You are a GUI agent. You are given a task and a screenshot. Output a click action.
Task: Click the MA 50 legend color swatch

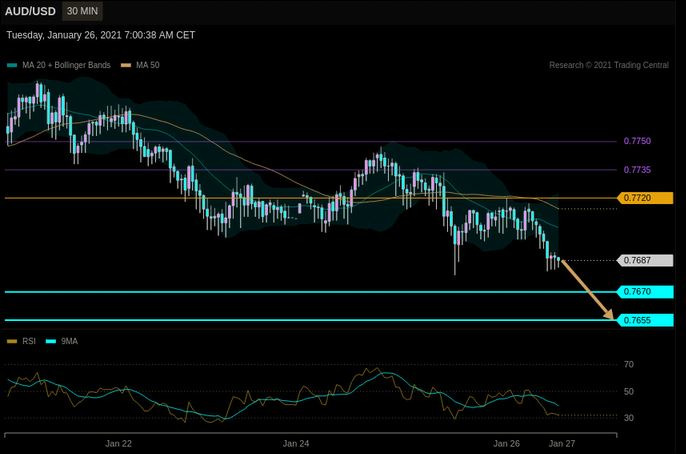point(126,65)
